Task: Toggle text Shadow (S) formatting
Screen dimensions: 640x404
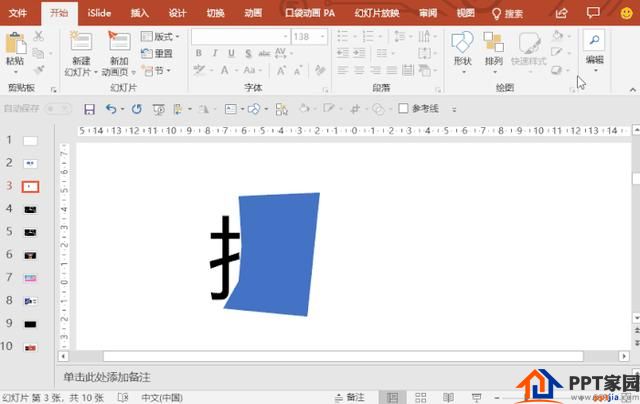Action: coord(248,53)
